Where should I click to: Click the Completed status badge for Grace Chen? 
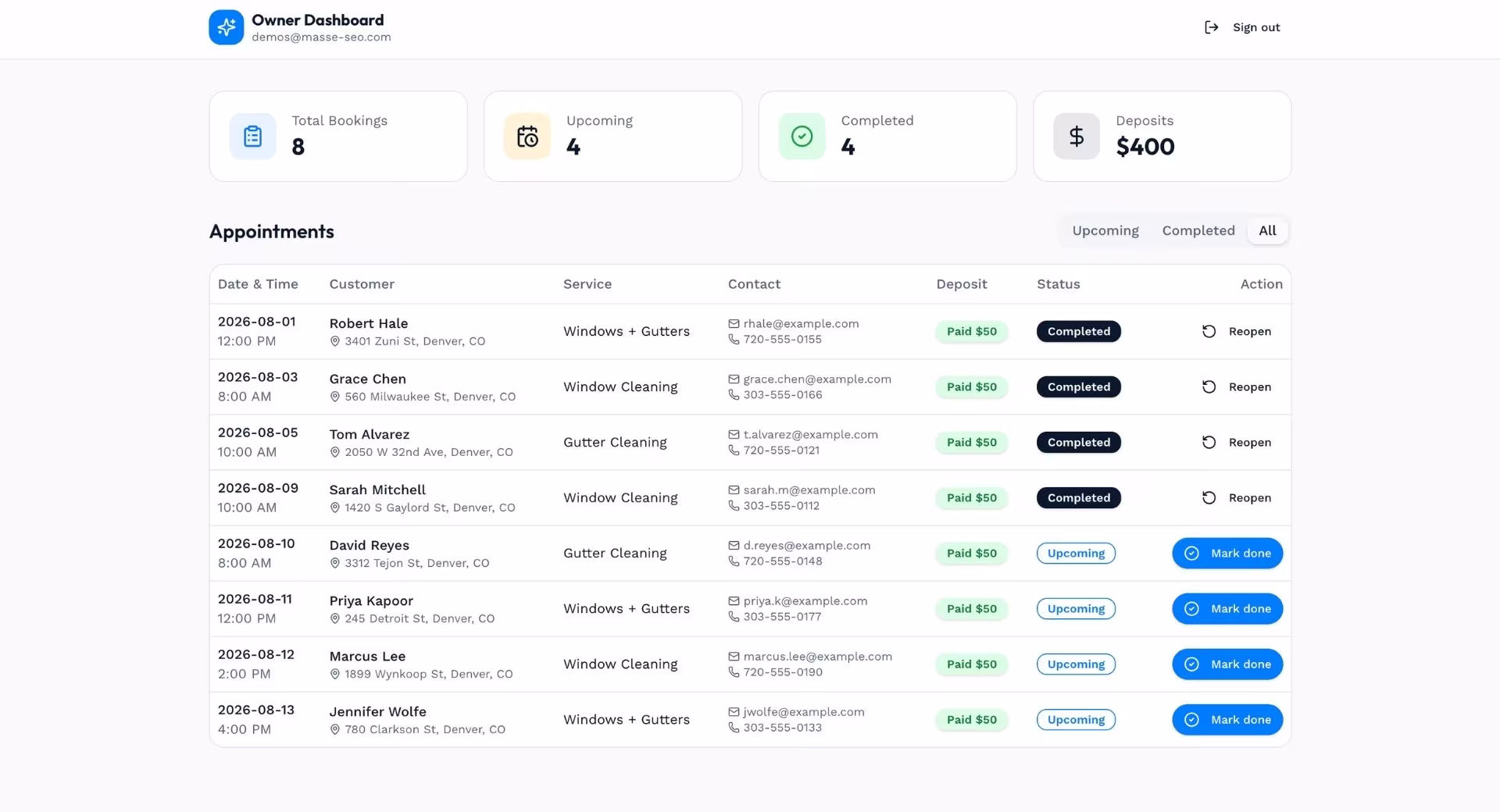coord(1078,386)
